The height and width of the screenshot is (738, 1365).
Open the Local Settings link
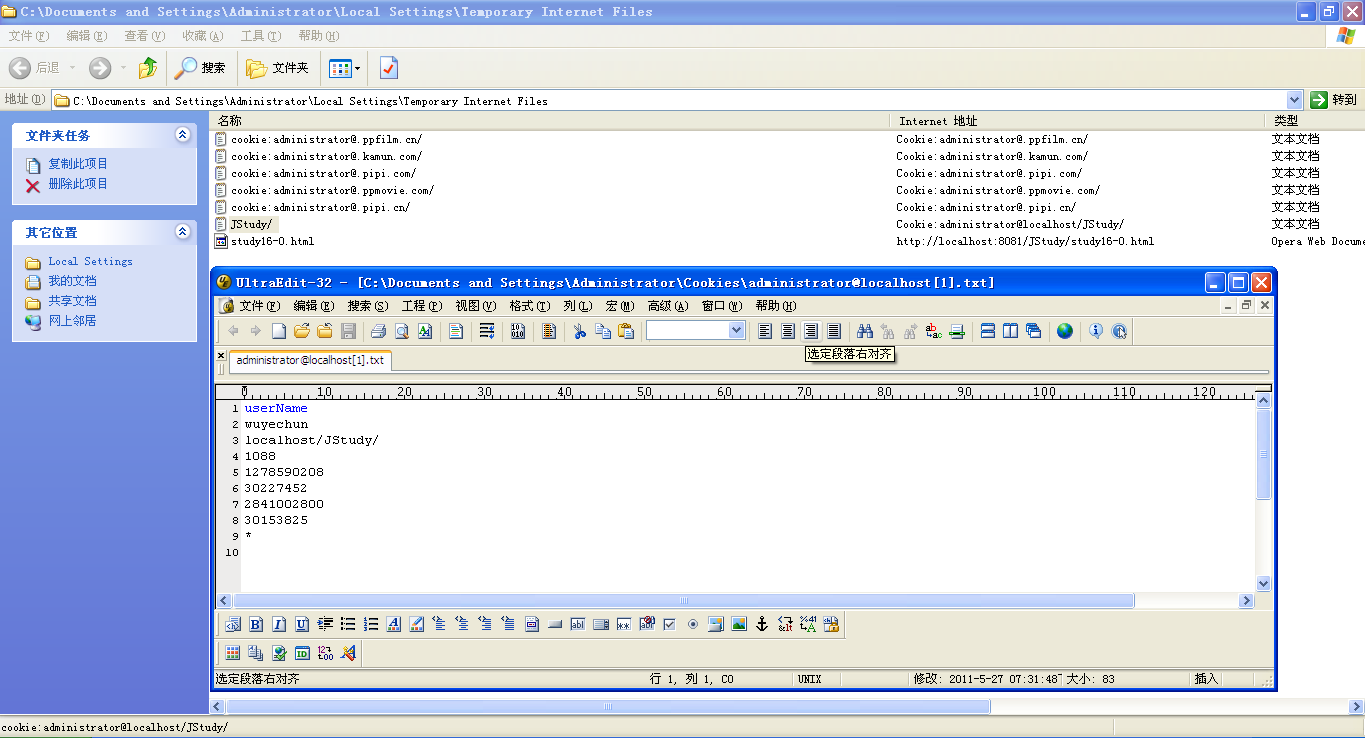pos(90,261)
